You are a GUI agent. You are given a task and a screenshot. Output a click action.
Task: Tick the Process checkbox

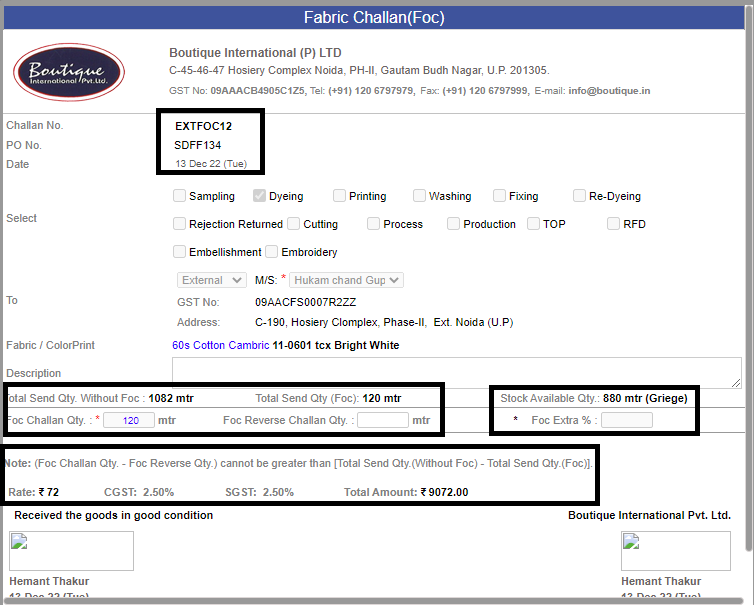pyautogui.click(x=373, y=224)
